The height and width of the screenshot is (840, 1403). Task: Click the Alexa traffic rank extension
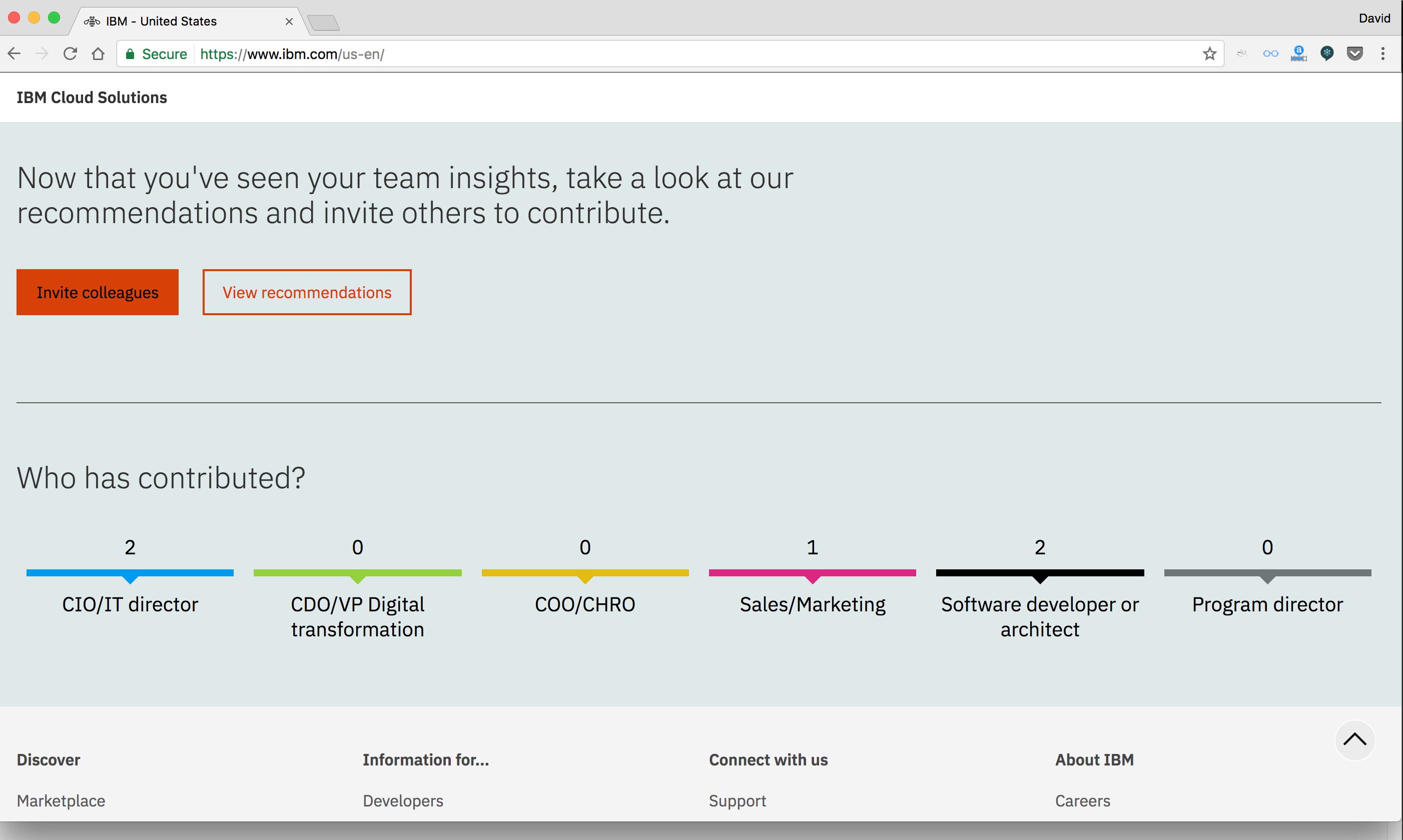click(x=1298, y=54)
